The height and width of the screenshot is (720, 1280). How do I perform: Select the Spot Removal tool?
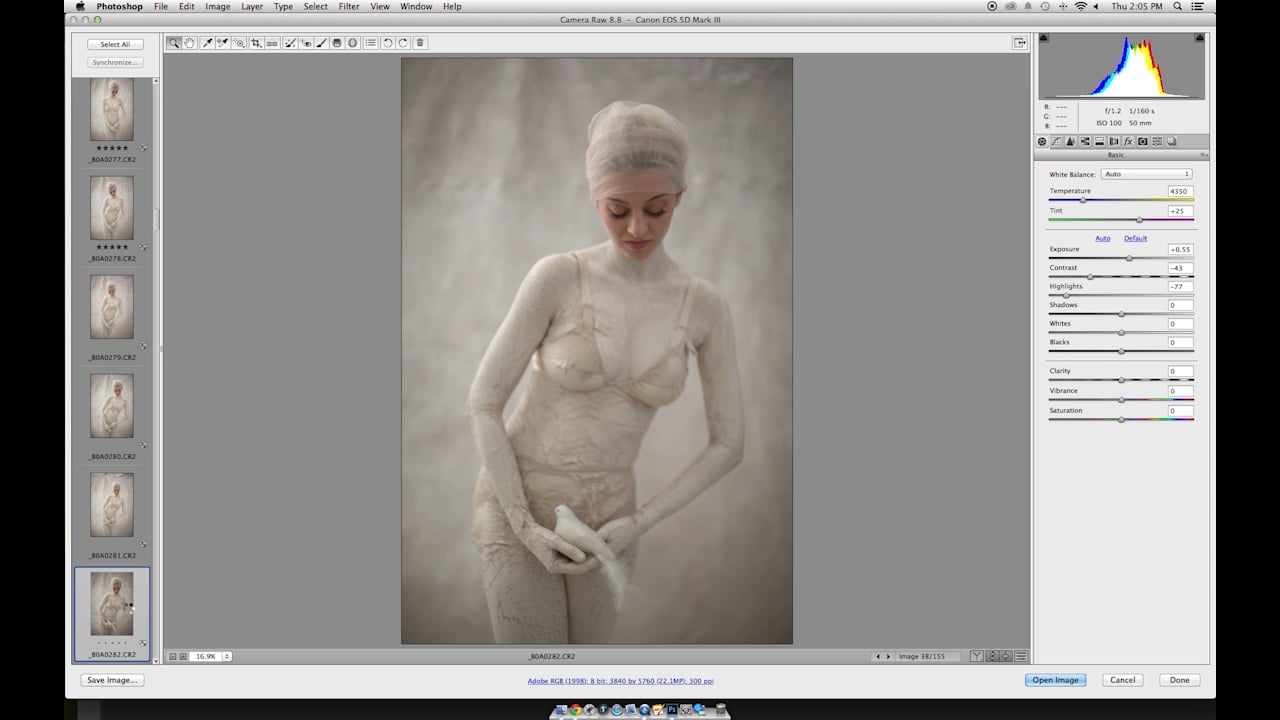tap(290, 43)
